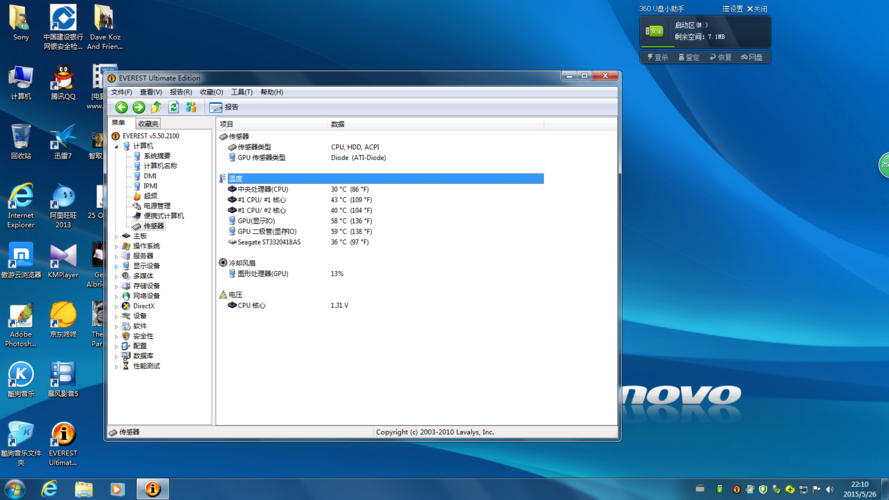Select IPMI in the tree

(x=151, y=186)
